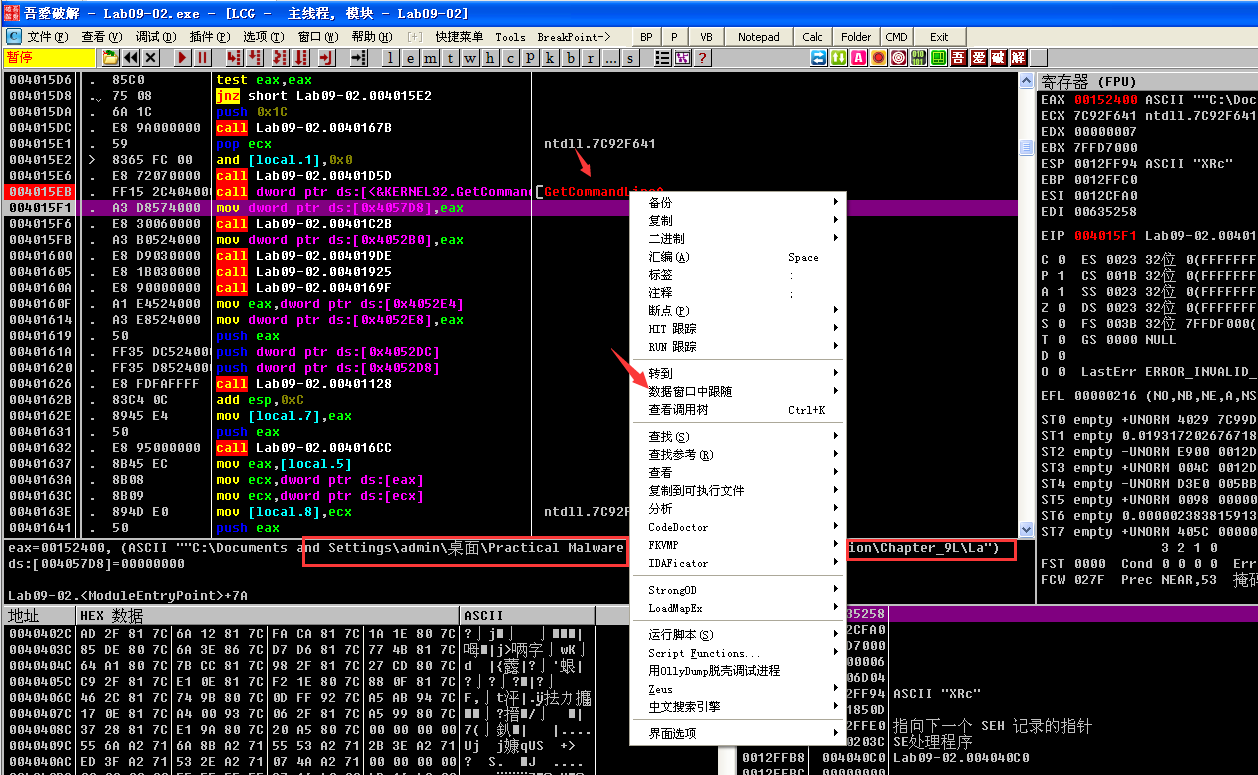The width and height of the screenshot is (1258, 775).
Task: Open the Memory map 'm' button
Action: pos(430,58)
